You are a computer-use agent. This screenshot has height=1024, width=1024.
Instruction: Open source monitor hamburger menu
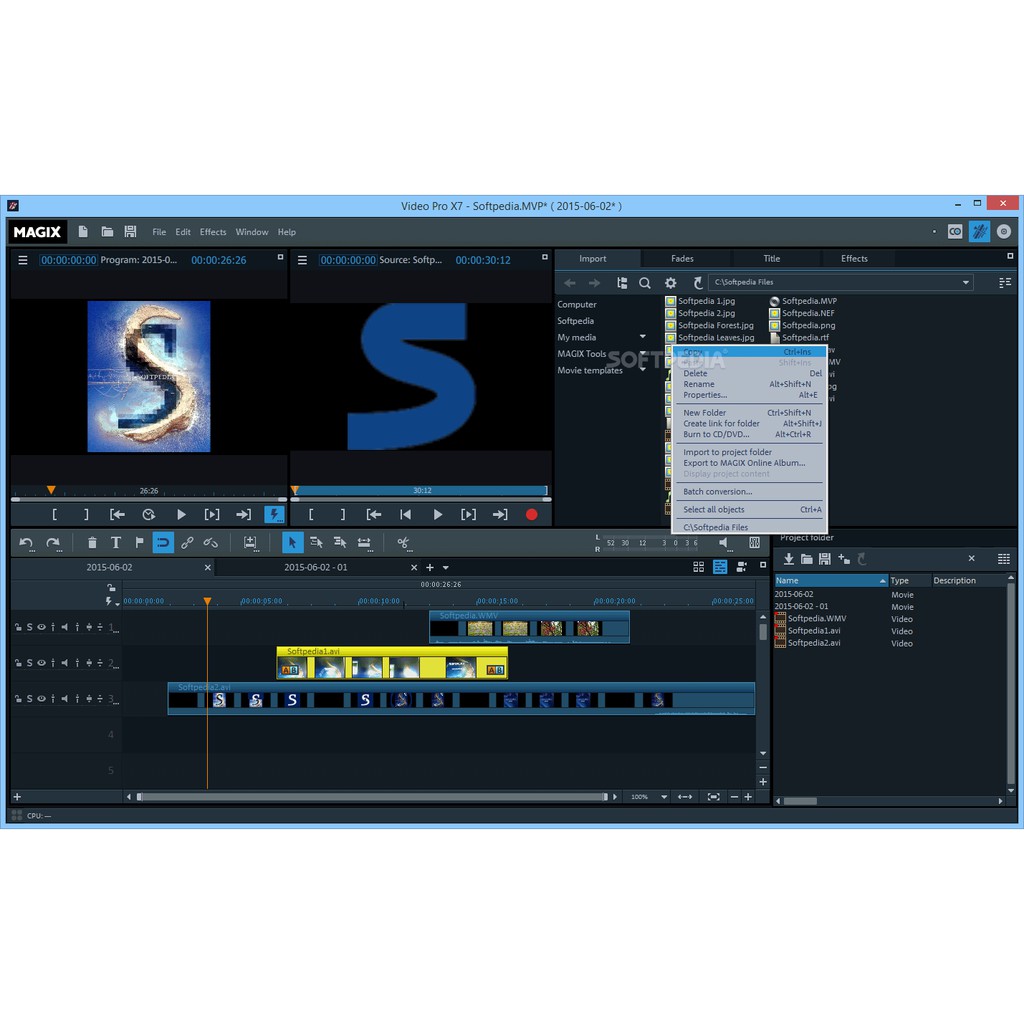tap(302, 260)
